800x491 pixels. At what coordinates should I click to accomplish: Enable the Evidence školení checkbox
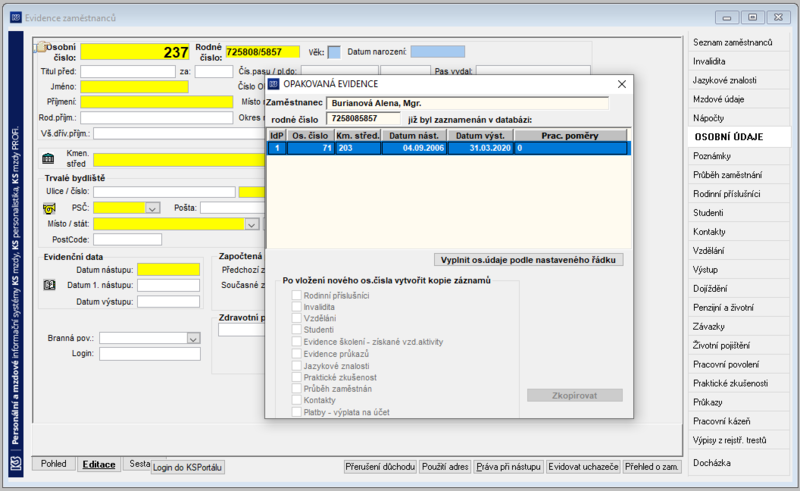pyautogui.click(x=296, y=341)
